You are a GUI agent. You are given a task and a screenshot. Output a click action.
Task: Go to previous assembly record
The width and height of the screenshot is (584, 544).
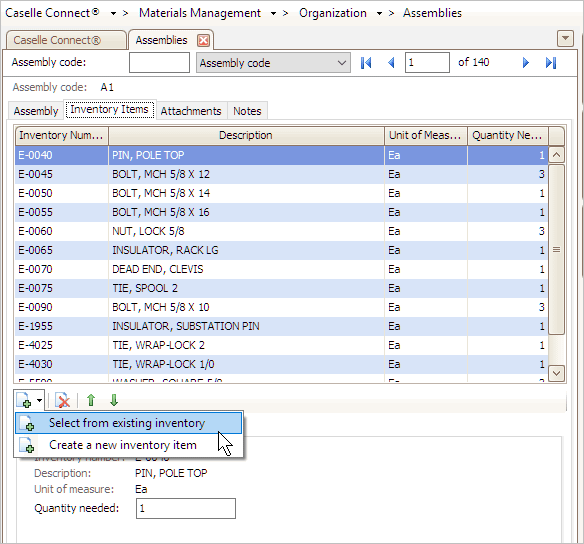391,63
